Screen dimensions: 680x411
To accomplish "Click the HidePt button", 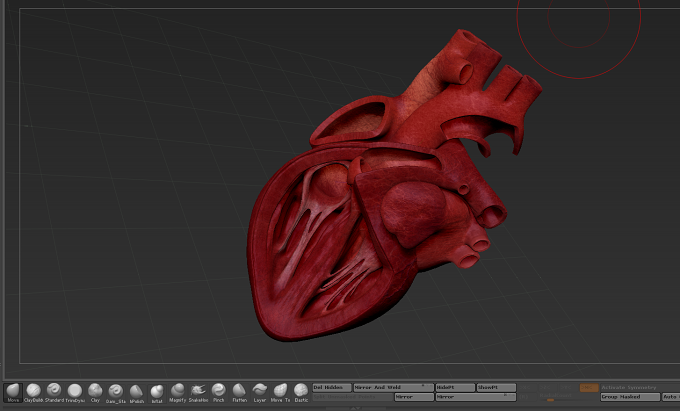I will (455, 388).
